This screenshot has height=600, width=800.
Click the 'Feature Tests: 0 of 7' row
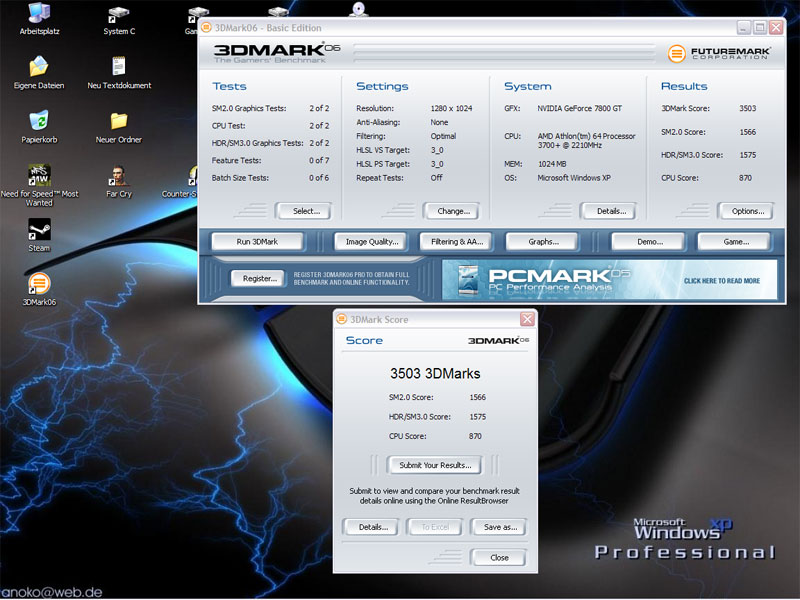(x=270, y=160)
